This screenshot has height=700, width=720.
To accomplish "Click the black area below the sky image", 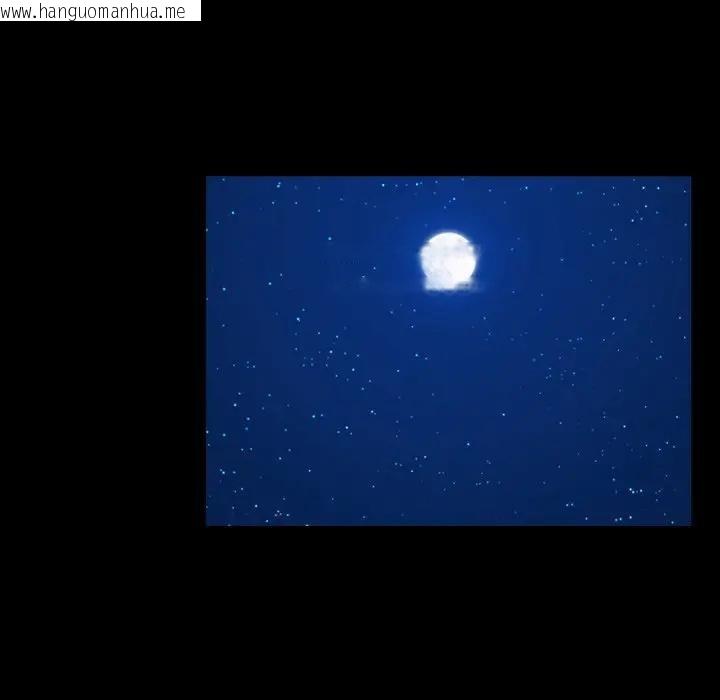I will pos(448,612).
